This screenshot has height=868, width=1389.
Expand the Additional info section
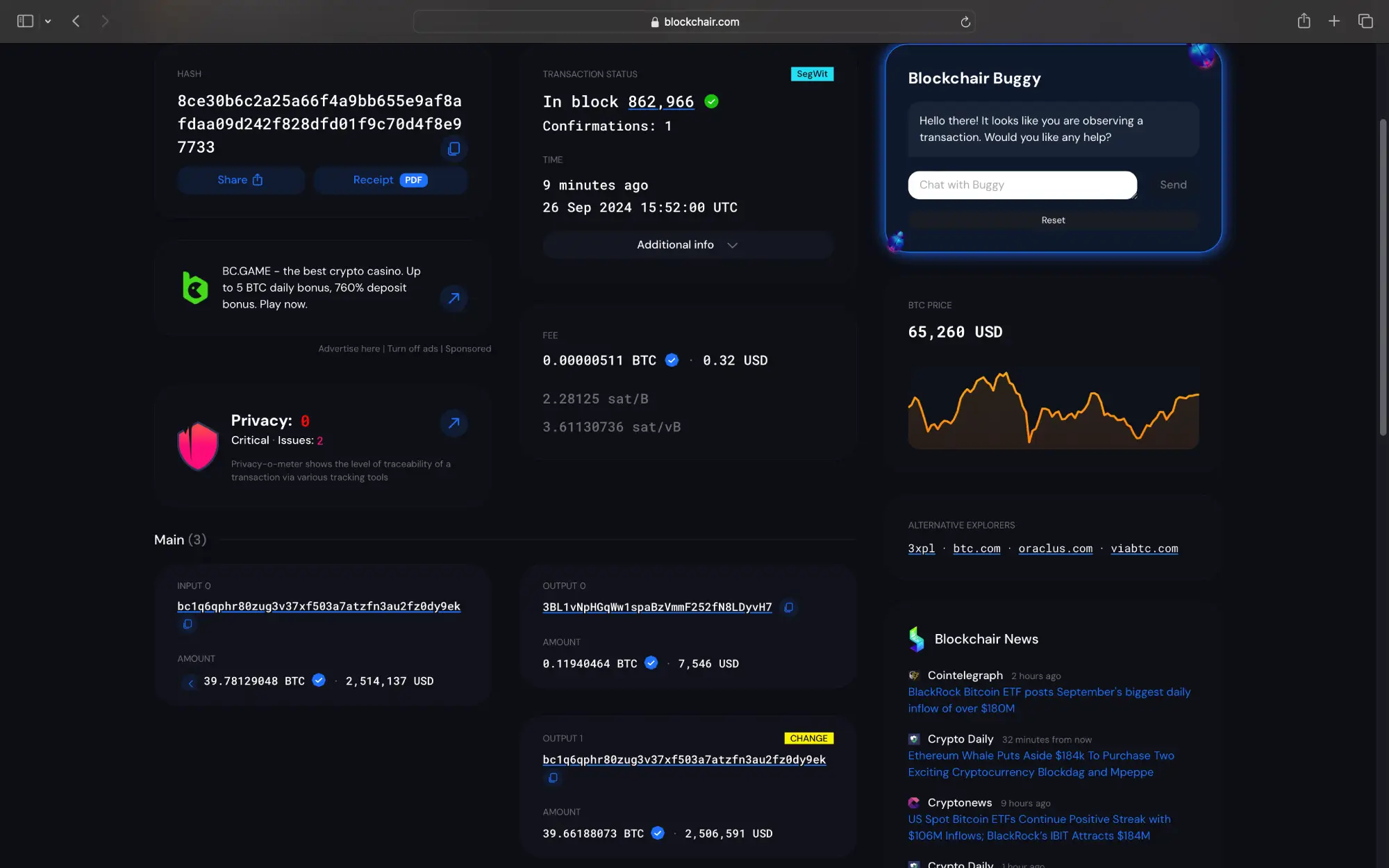click(x=688, y=244)
